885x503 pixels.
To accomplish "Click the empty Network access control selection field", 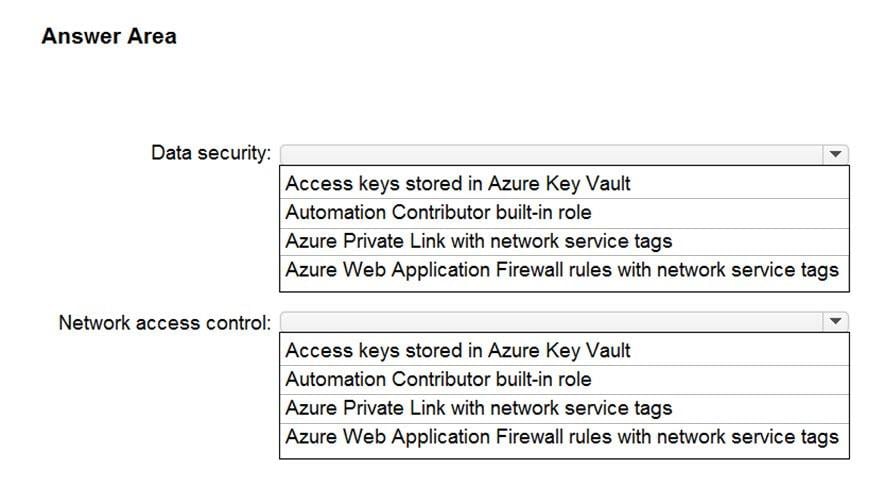I will pyautogui.click(x=552, y=322).
